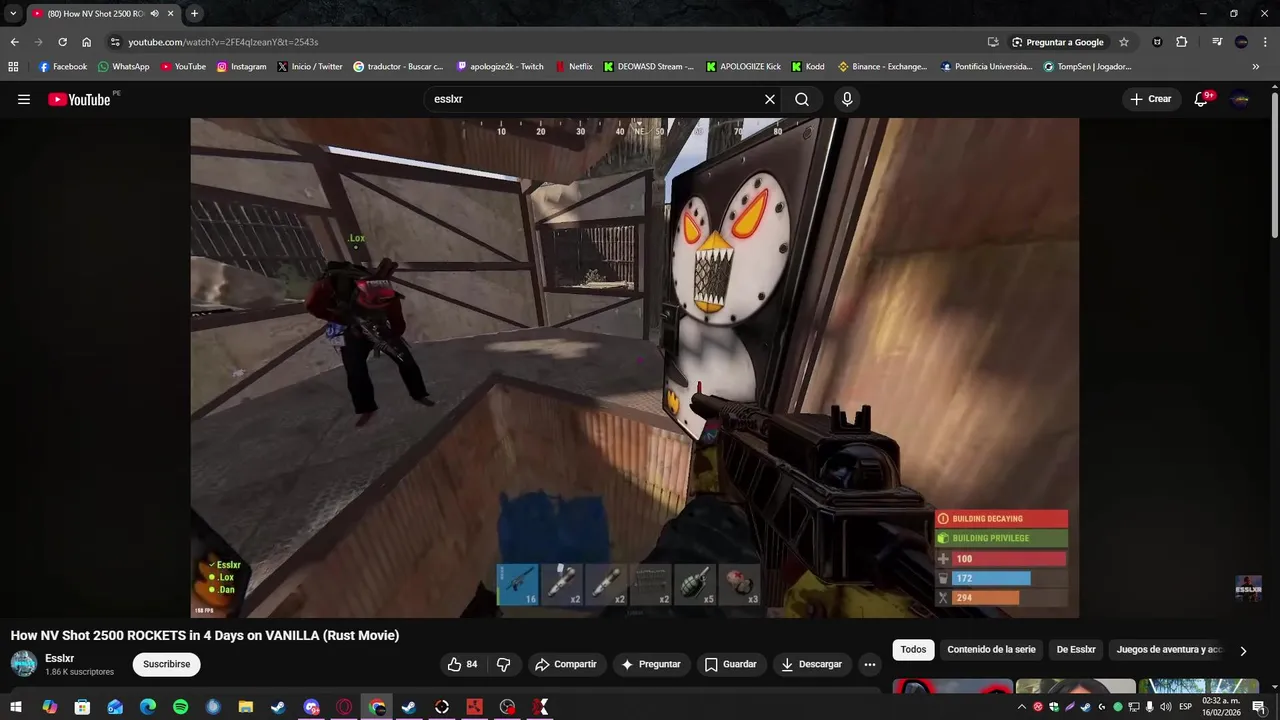The image size is (1280, 720).
Task: Open Chrome three-dot menu
Action: [x=1265, y=42]
